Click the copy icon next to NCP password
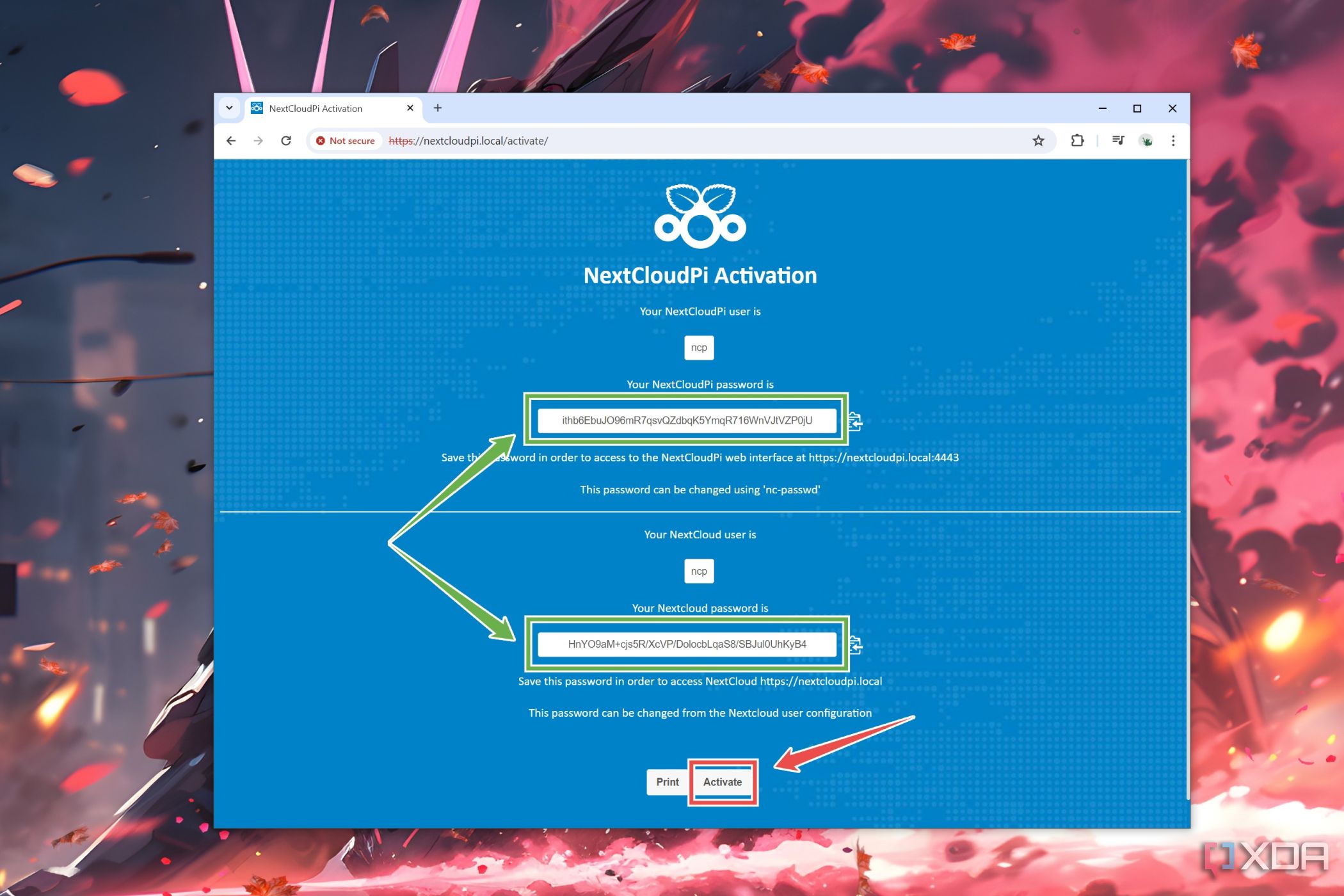1344x896 pixels. click(854, 420)
